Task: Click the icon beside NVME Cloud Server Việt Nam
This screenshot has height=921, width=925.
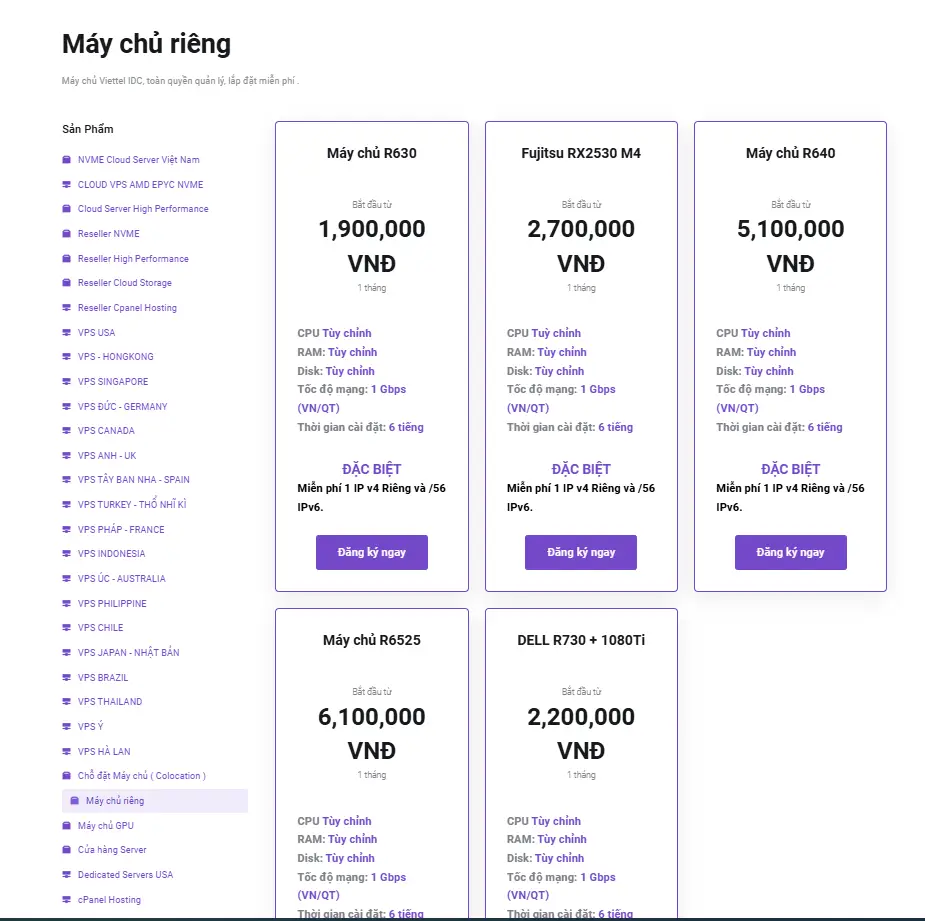Action: click(x=67, y=160)
